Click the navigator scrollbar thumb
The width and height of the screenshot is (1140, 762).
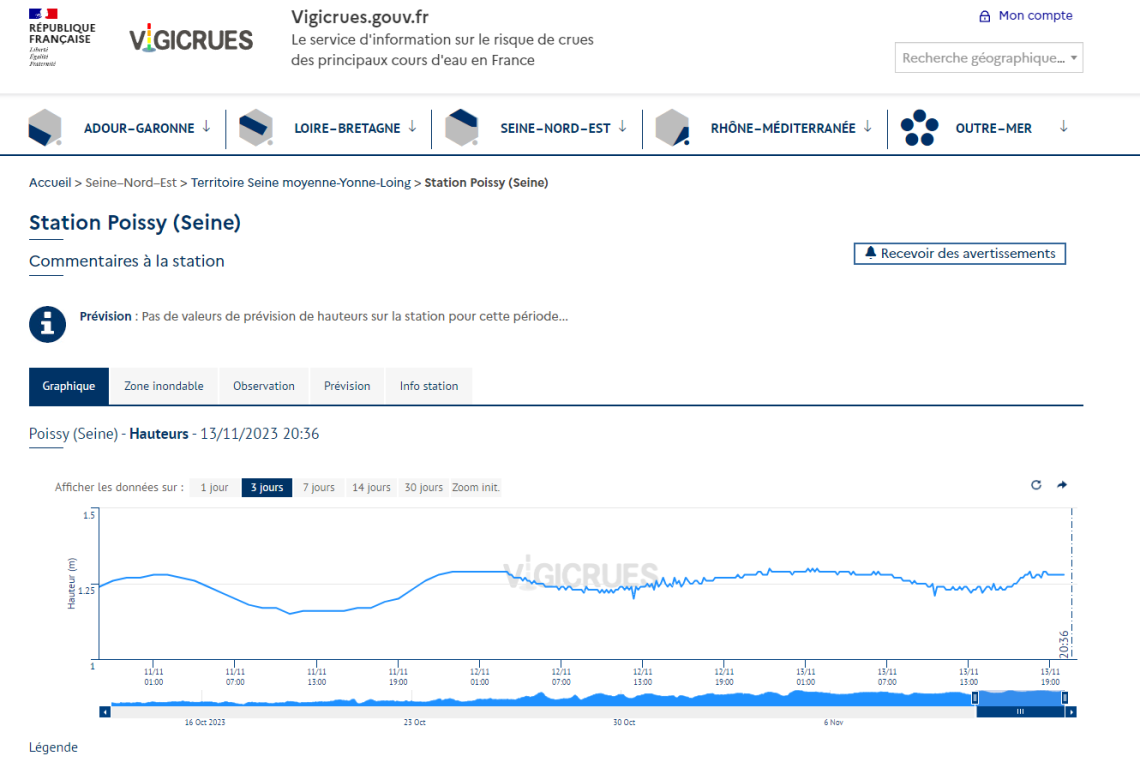tap(1020, 712)
